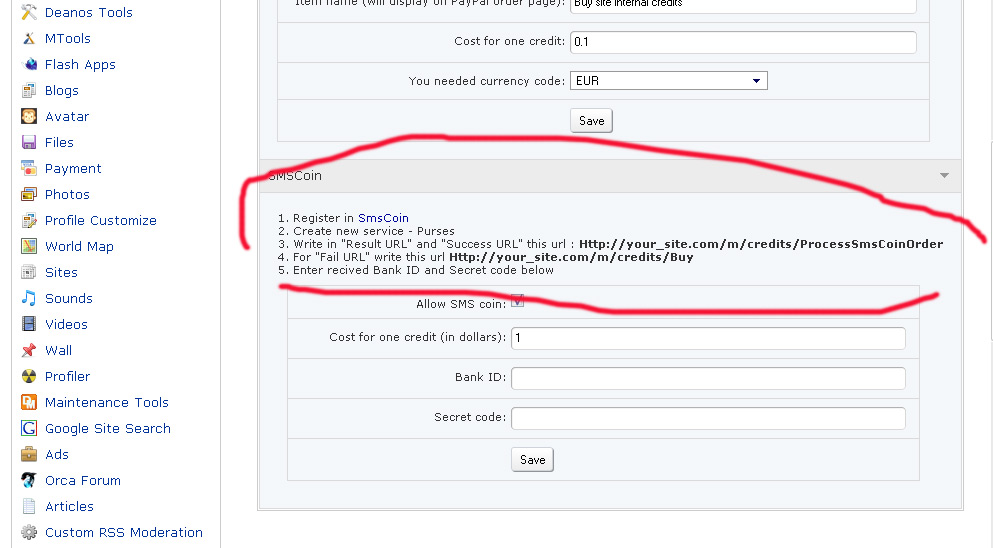Open the Payment menu item
This screenshot has width=993, height=548.
(x=73, y=168)
